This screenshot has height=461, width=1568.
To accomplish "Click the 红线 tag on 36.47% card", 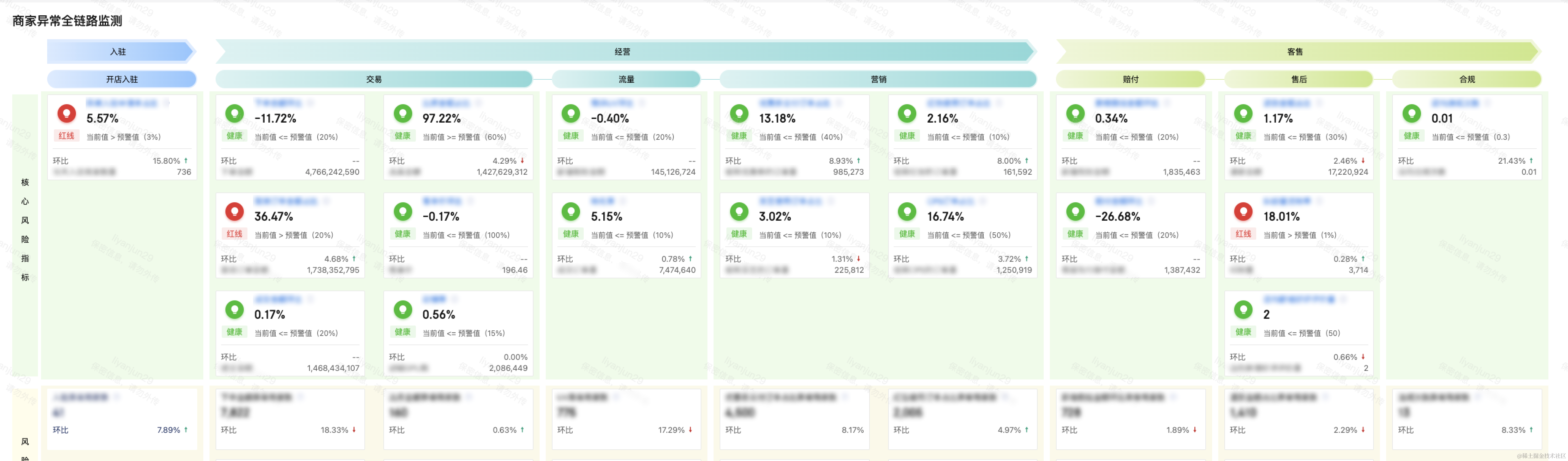I will pos(234,234).
